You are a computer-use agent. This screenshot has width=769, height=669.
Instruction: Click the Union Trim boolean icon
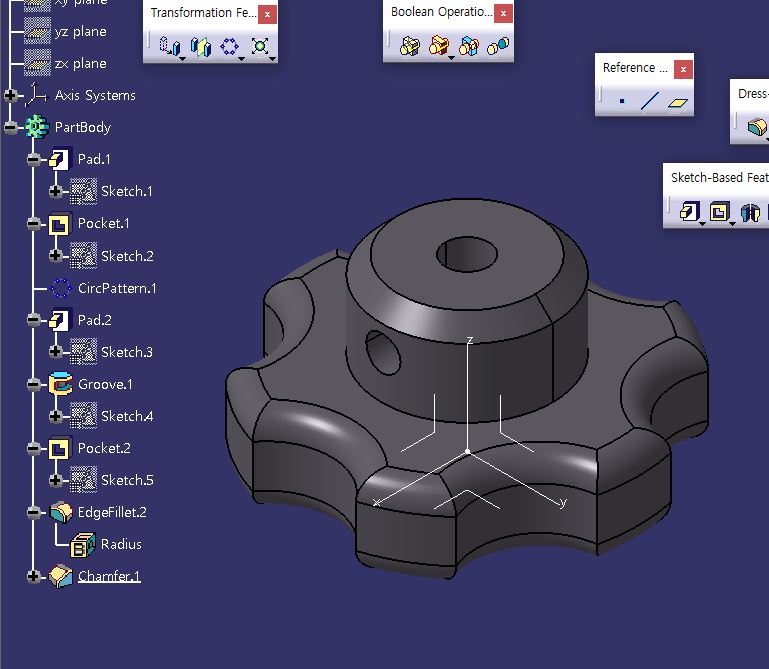469,46
